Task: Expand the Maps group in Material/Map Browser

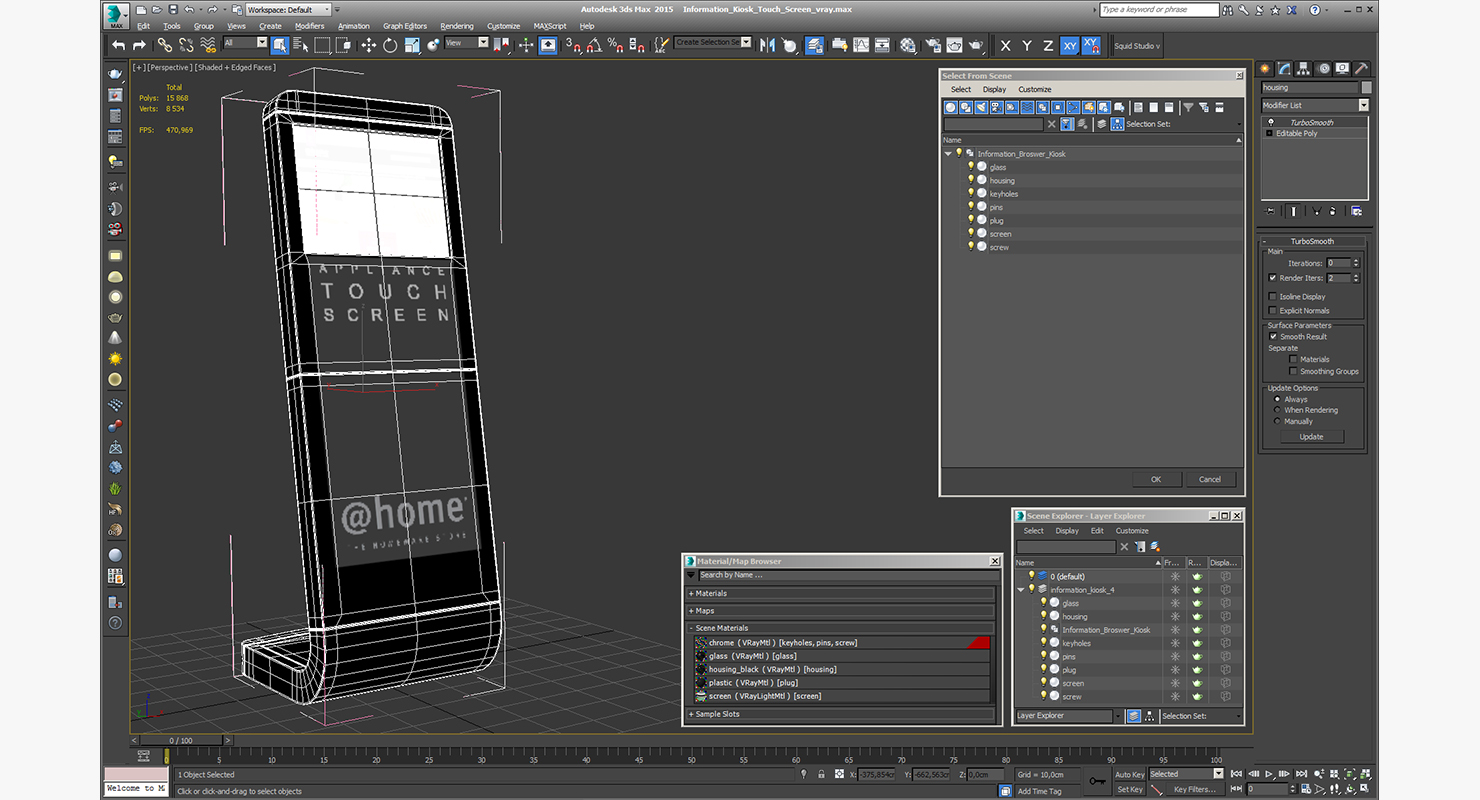Action: pyautogui.click(x=841, y=610)
